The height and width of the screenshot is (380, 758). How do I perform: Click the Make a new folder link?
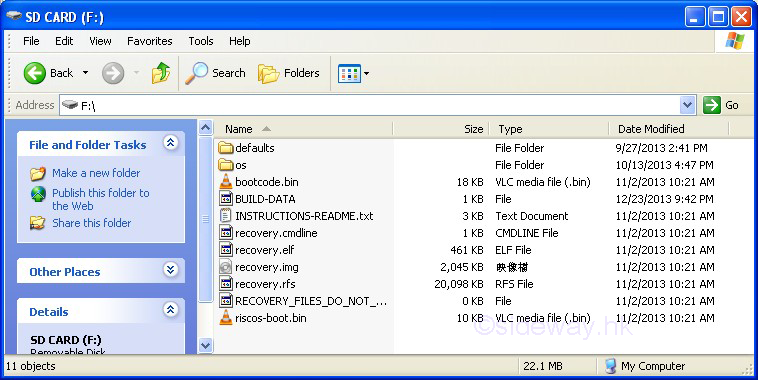[96, 173]
